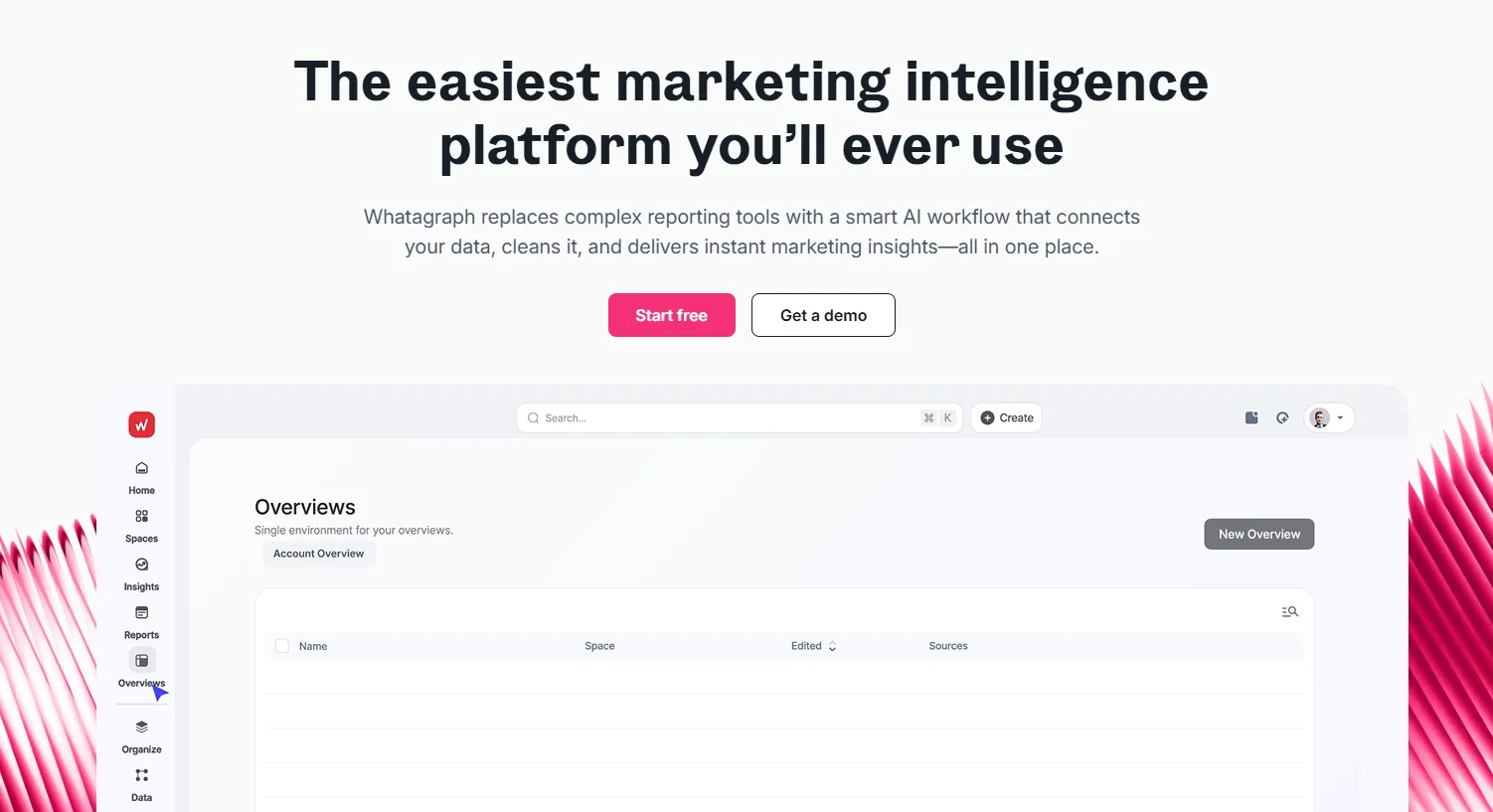Sort by Edited using the column chevron

(x=833, y=646)
